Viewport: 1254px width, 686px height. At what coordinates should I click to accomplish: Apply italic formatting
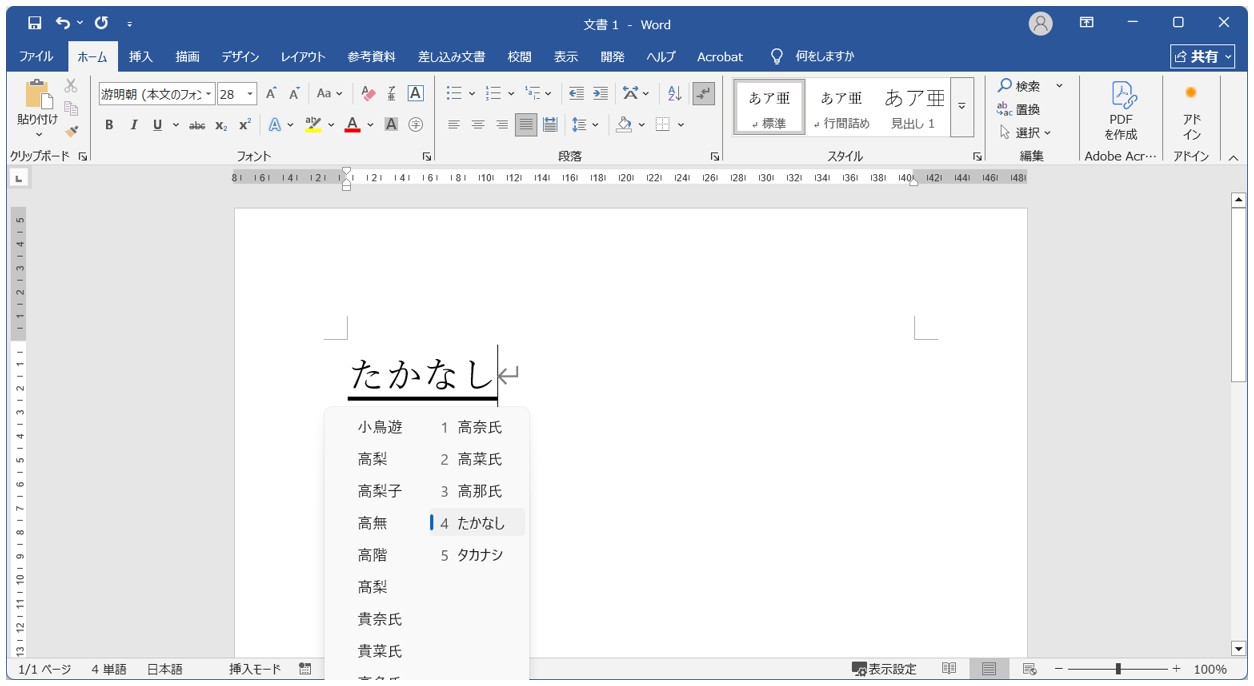pyautogui.click(x=134, y=125)
